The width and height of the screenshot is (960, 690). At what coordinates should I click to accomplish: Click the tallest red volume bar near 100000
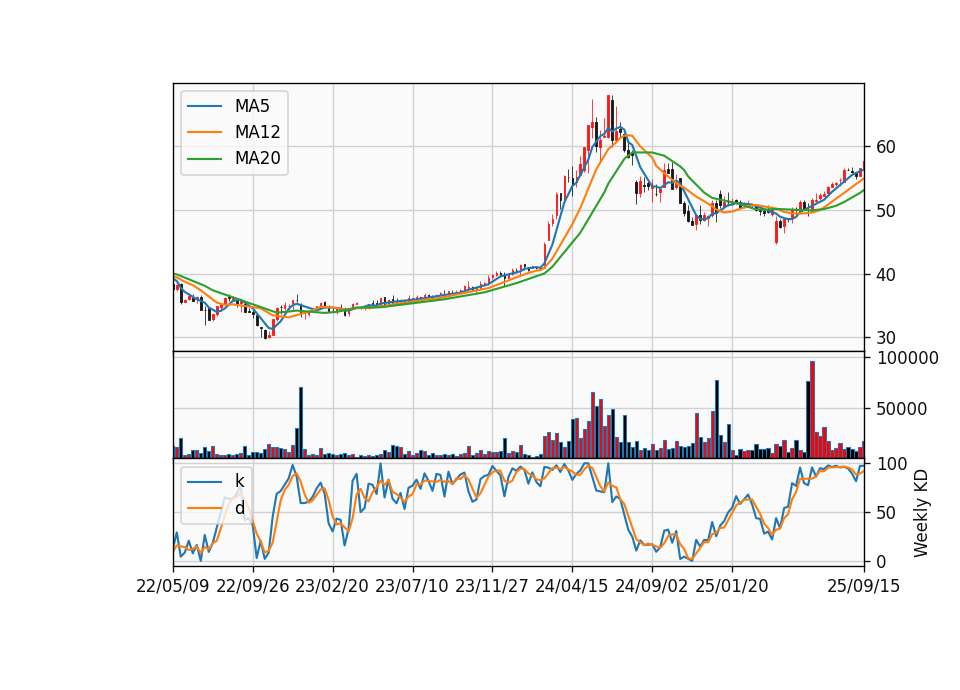pyautogui.click(x=812, y=410)
